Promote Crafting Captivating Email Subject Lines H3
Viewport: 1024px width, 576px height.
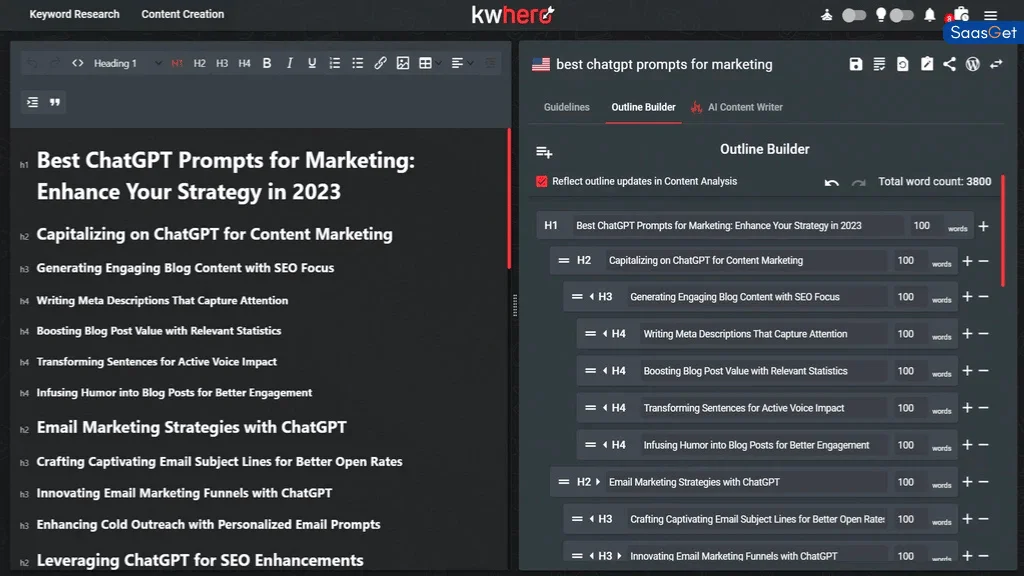(592, 519)
